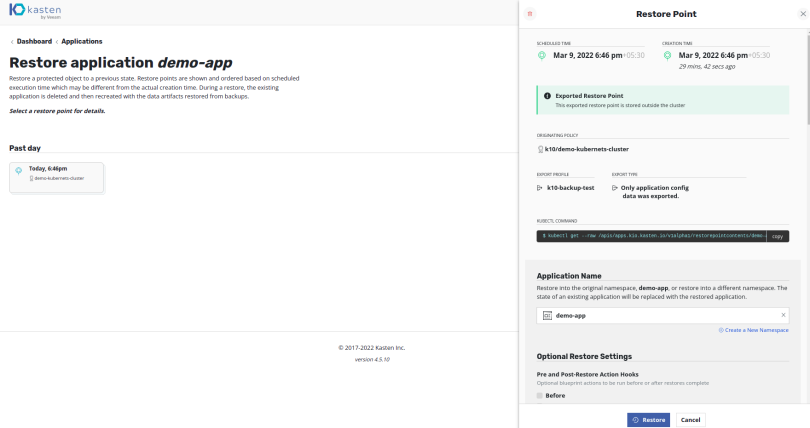
Task: Click 'Optional Restore Settings' heading
Action: click(584, 356)
